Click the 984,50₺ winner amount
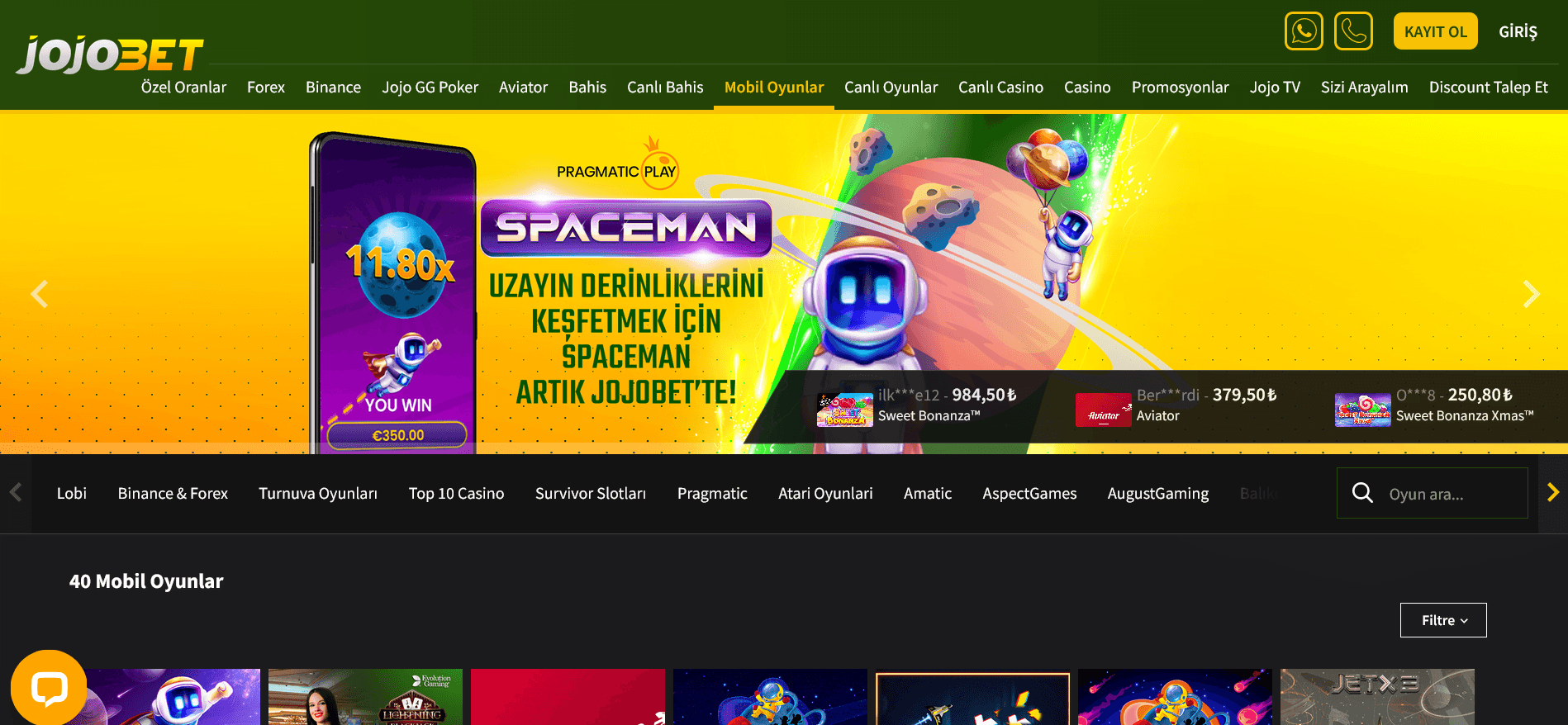Viewport: 1568px width, 725px height. coord(984,395)
